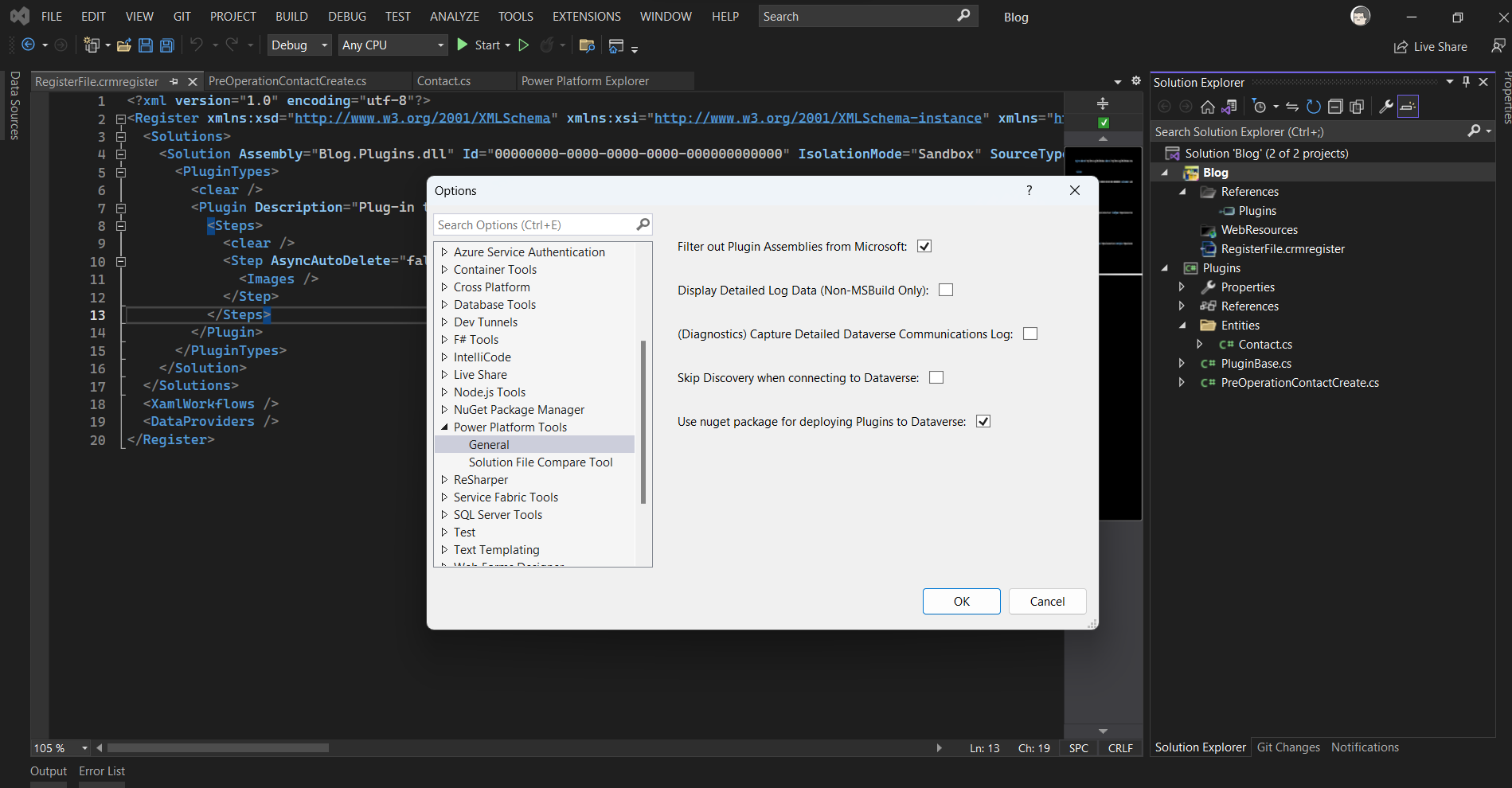Click the Open File folder icon
Image resolution: width=1512 pixels, height=788 pixels.
(x=123, y=45)
